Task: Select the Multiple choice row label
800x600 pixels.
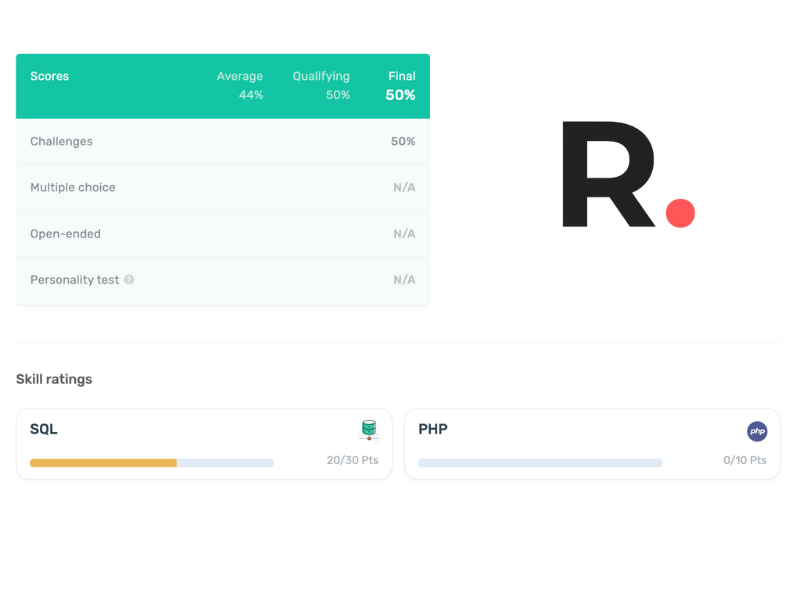Action: 73,187
